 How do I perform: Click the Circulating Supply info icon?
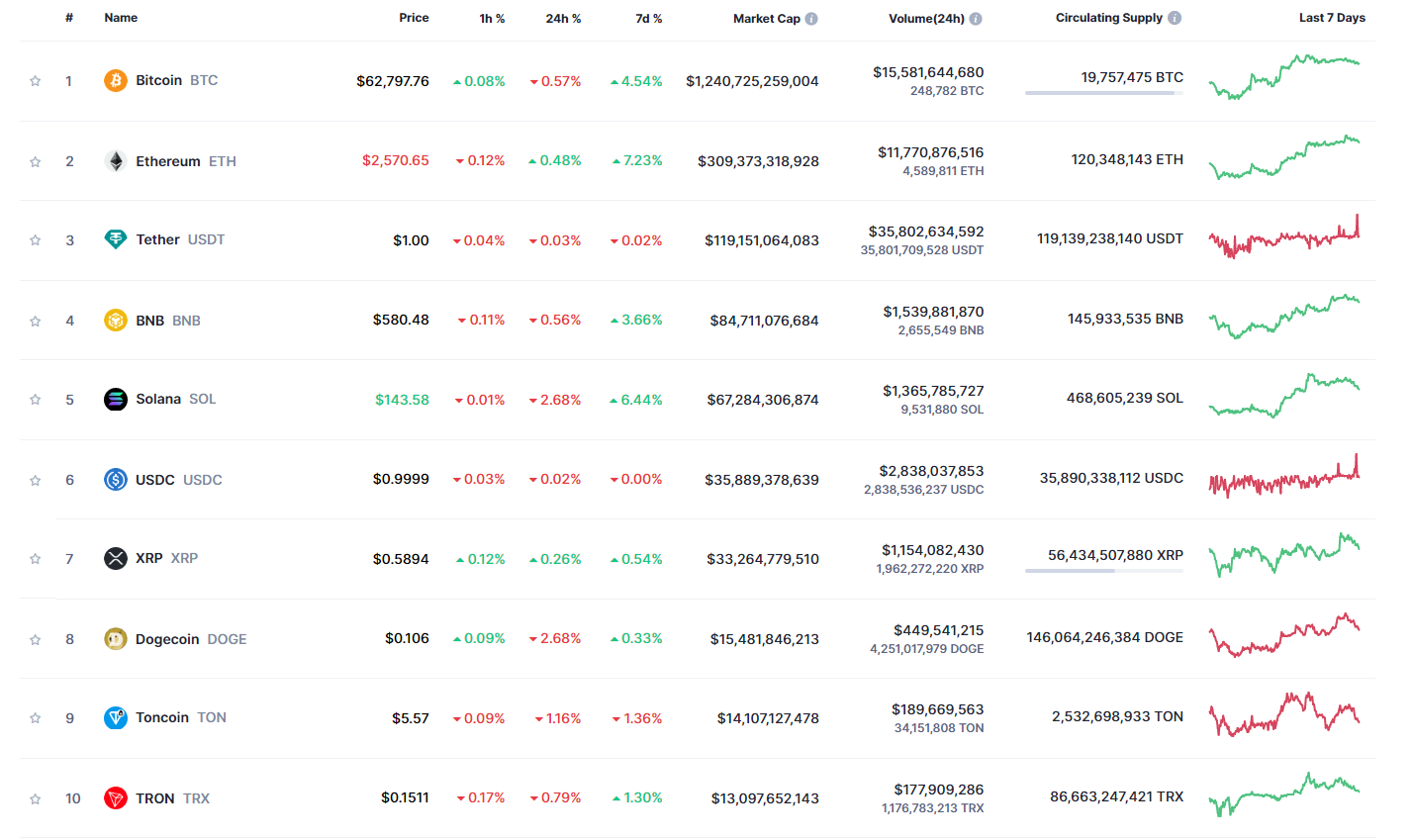1175,18
